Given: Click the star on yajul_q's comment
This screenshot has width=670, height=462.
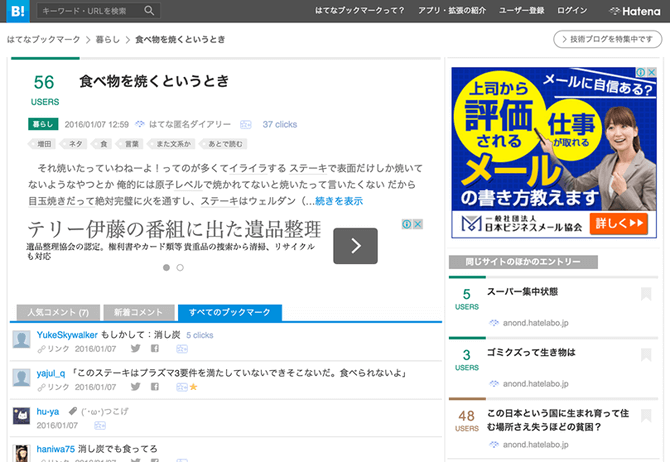Looking at the screenshot, I should (194, 386).
